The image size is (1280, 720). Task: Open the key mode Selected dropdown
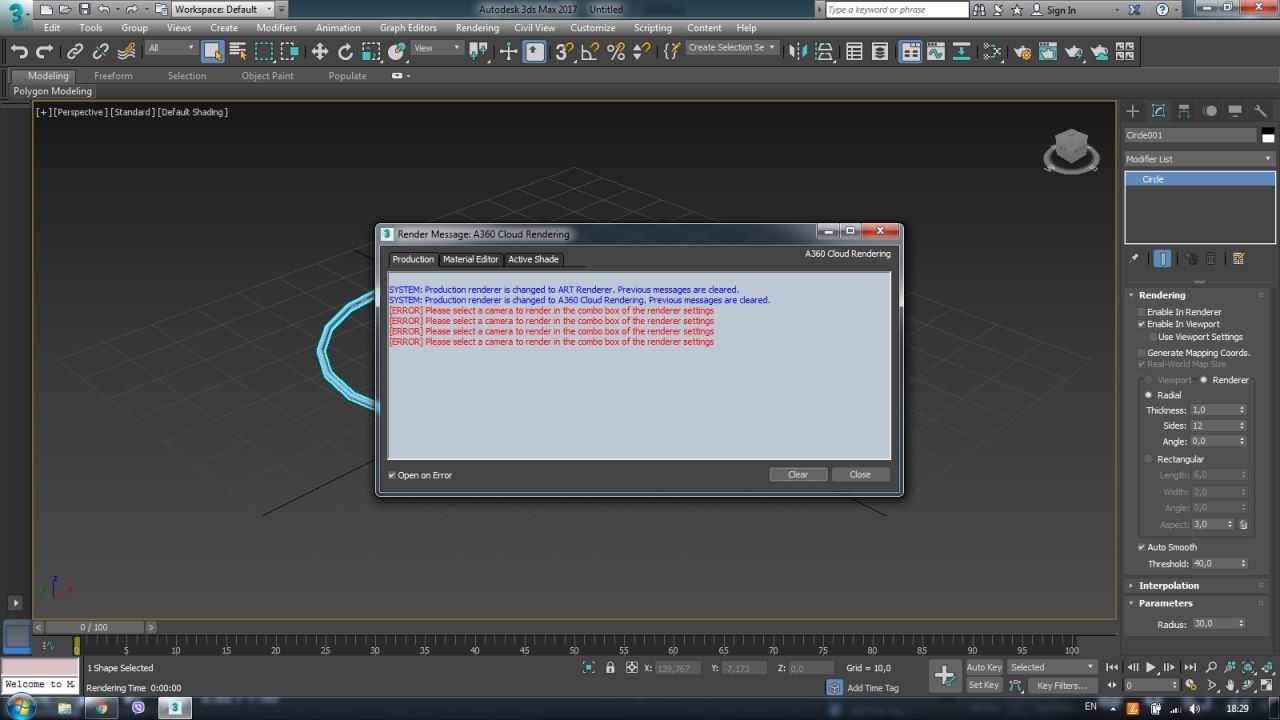pyautogui.click(x=1052, y=667)
